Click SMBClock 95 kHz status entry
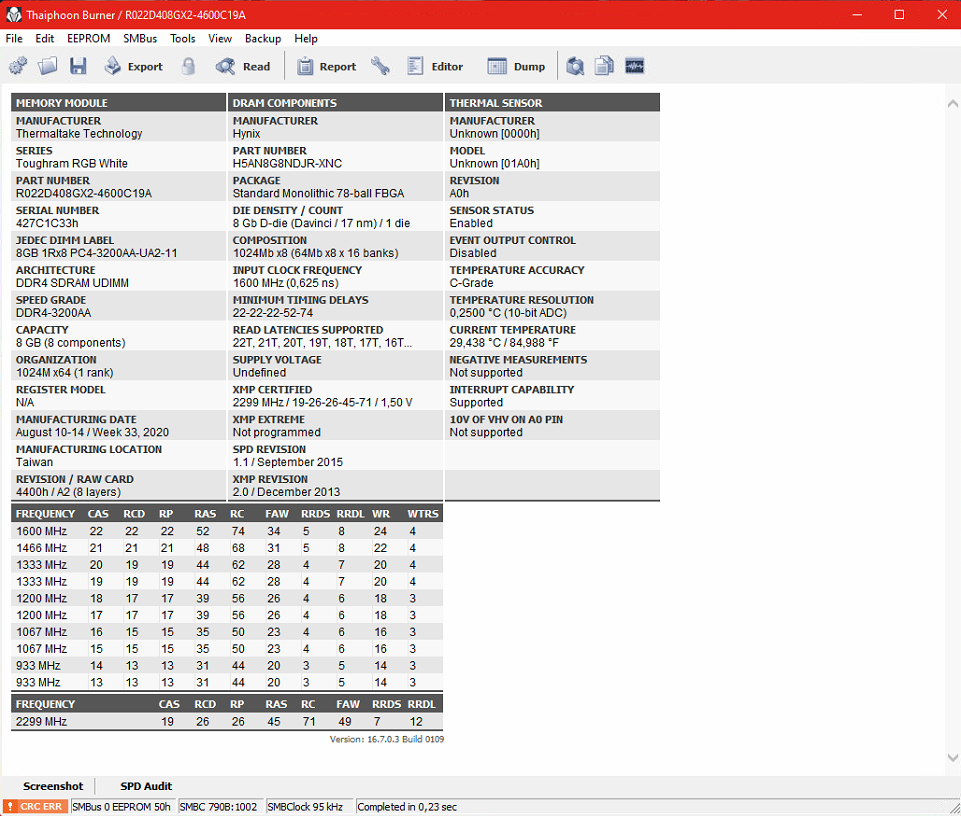This screenshot has height=816, width=961. (310, 807)
